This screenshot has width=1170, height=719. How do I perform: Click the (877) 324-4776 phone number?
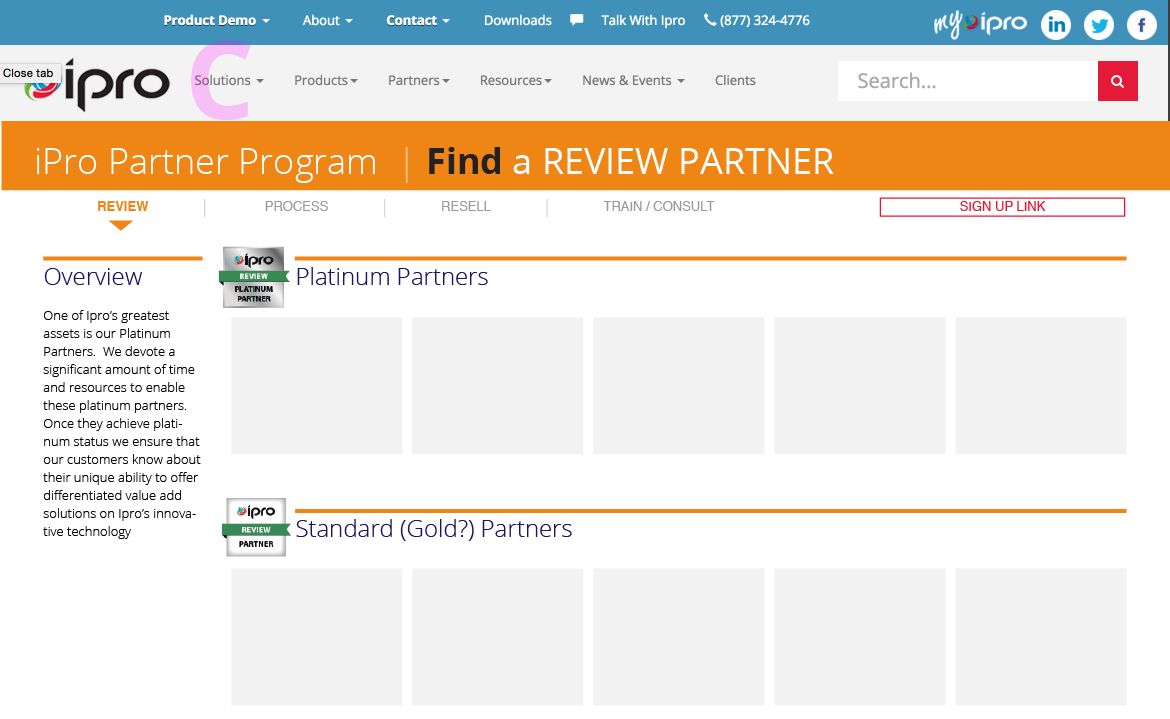click(765, 20)
